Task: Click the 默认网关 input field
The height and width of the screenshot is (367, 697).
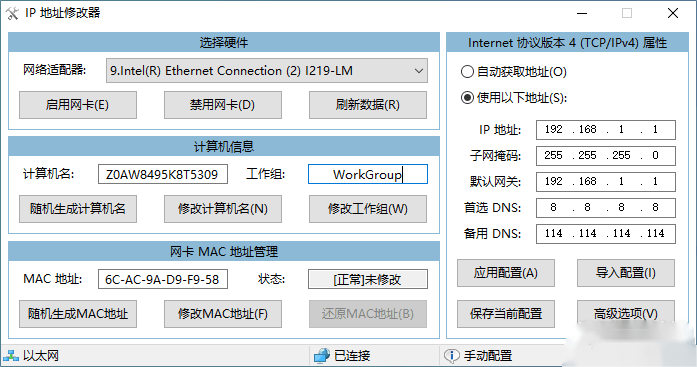Action: click(x=605, y=182)
